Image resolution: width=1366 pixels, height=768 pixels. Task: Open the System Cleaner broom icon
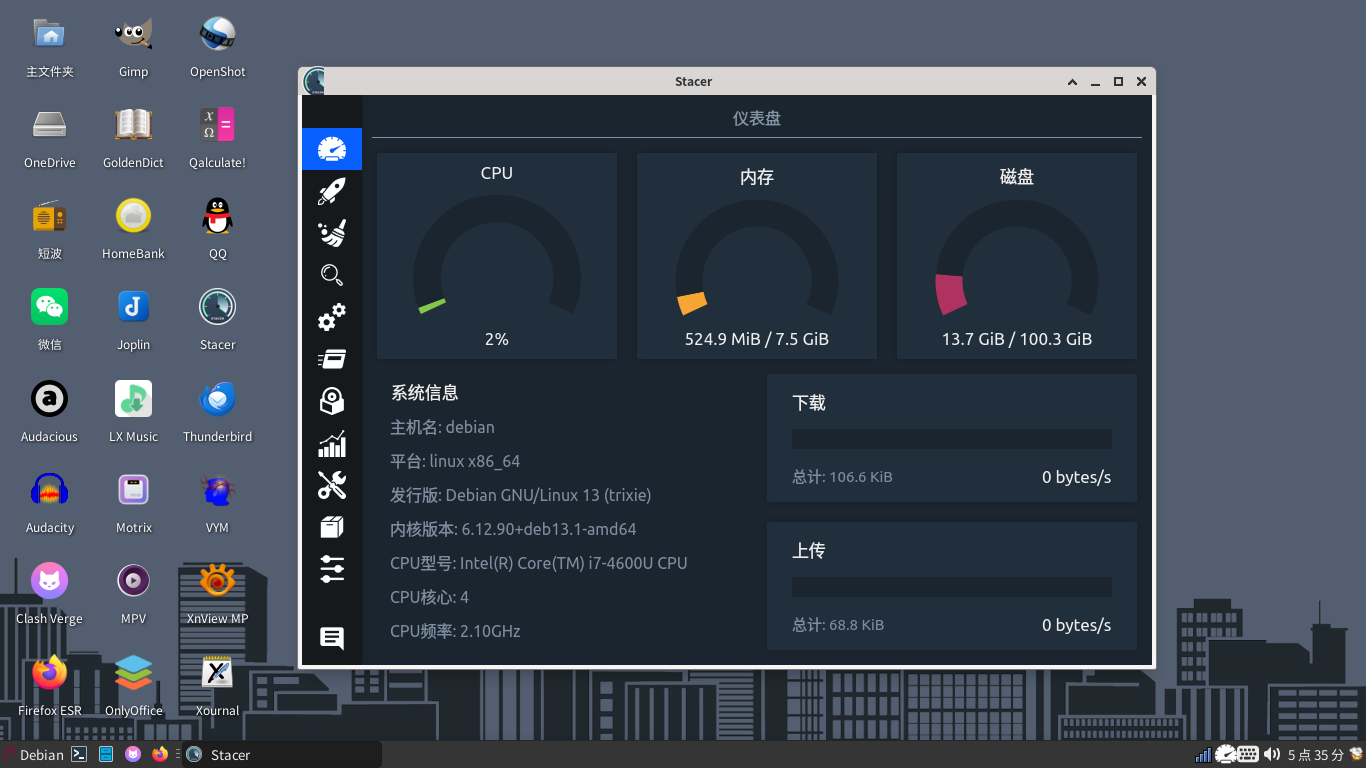332,233
